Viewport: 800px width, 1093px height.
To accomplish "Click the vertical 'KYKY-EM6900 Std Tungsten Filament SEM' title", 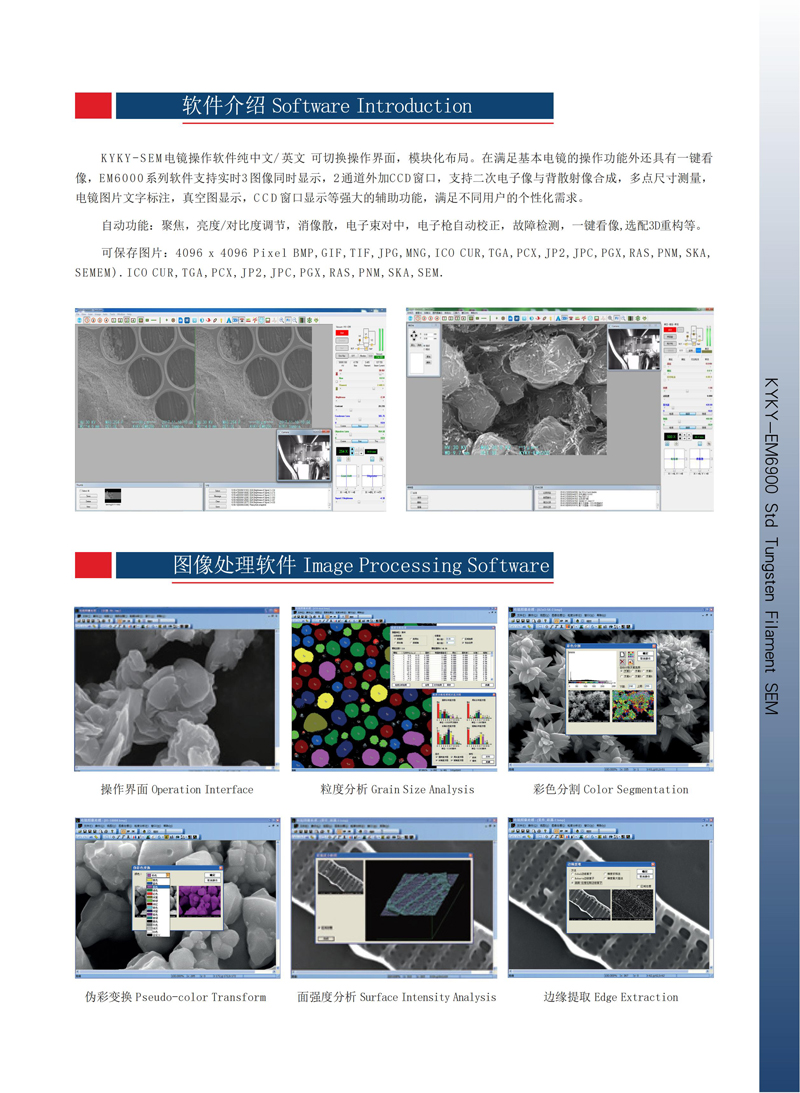I will (x=771, y=546).
